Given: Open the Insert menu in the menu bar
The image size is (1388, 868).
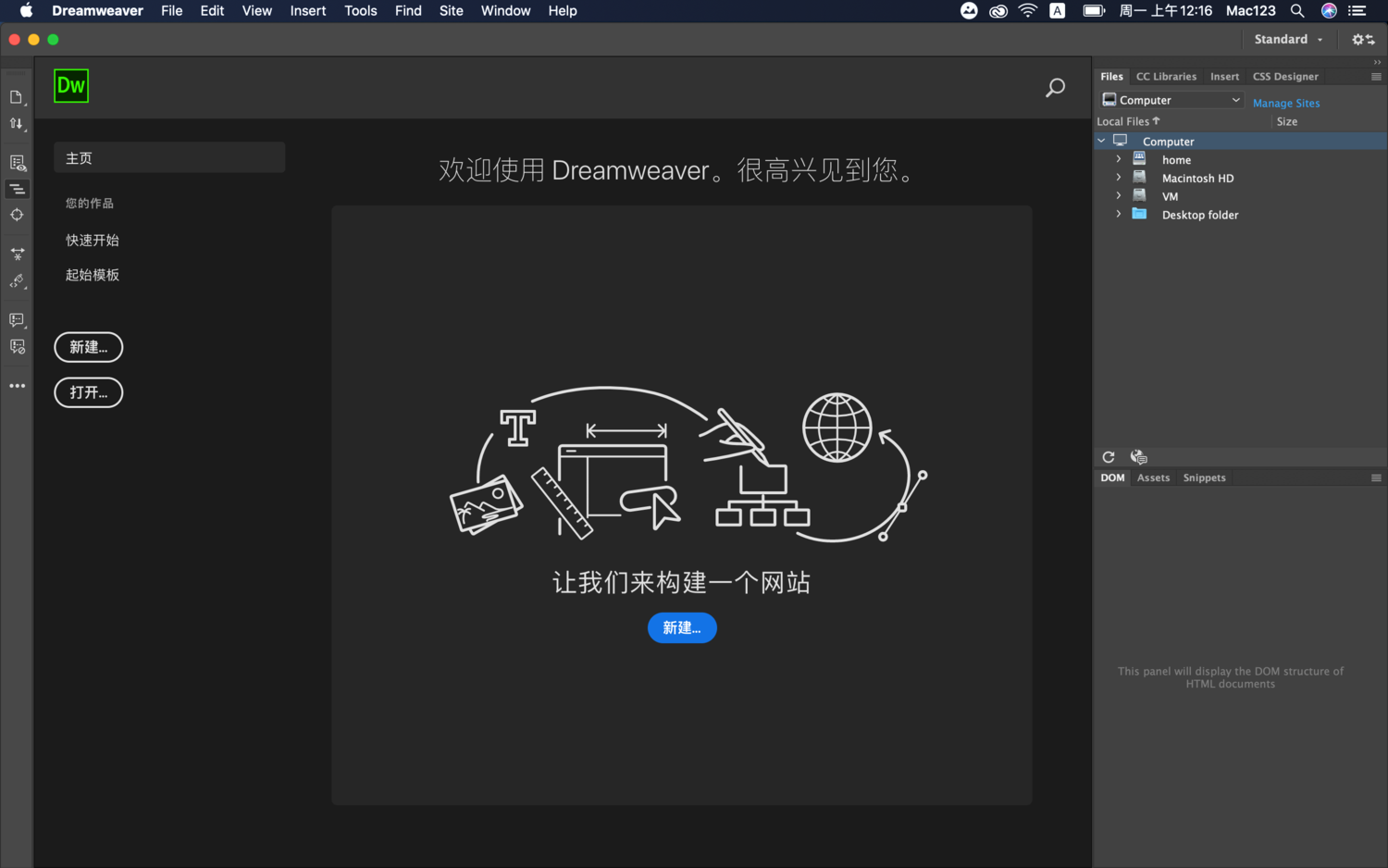Looking at the screenshot, I should [308, 11].
